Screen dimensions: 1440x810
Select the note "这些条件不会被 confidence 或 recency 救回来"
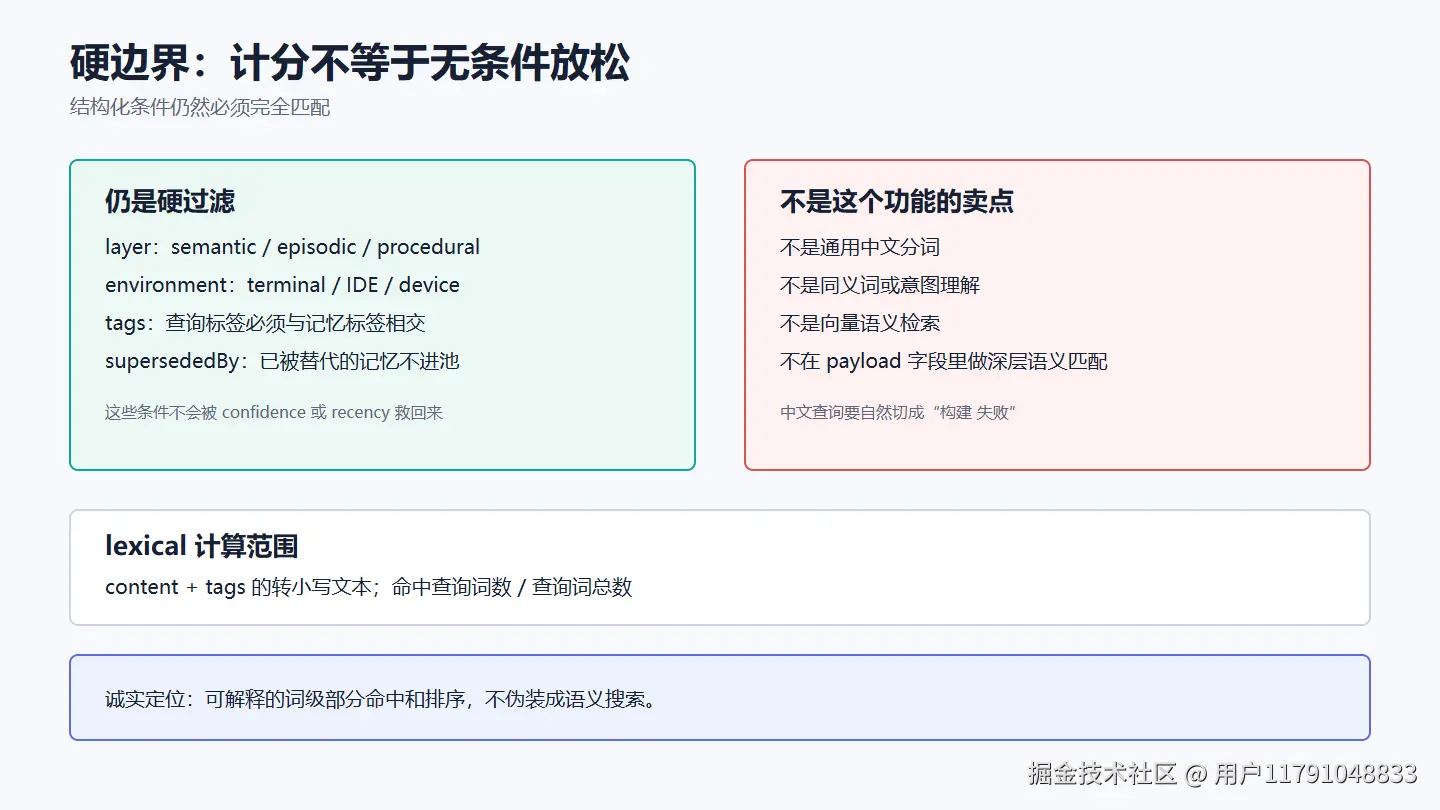coord(274,412)
